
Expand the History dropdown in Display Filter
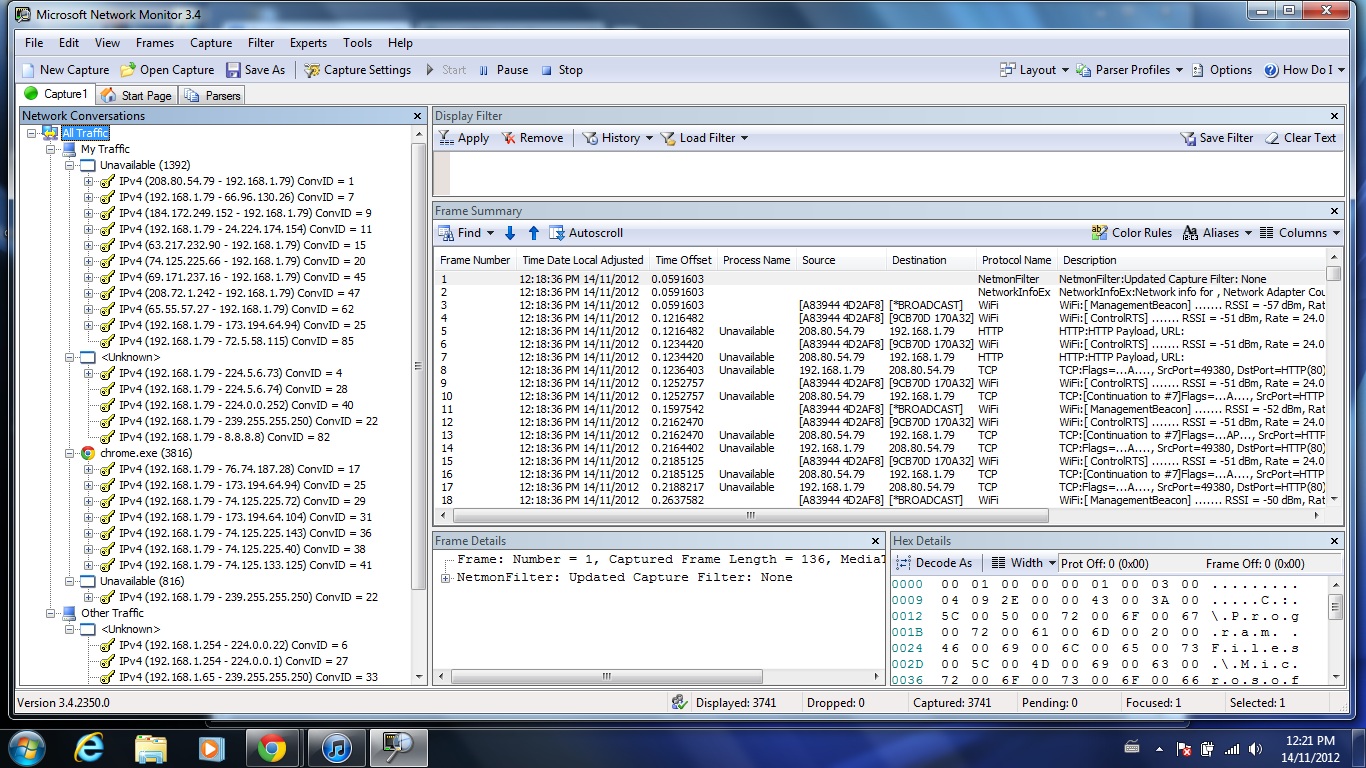pos(618,138)
